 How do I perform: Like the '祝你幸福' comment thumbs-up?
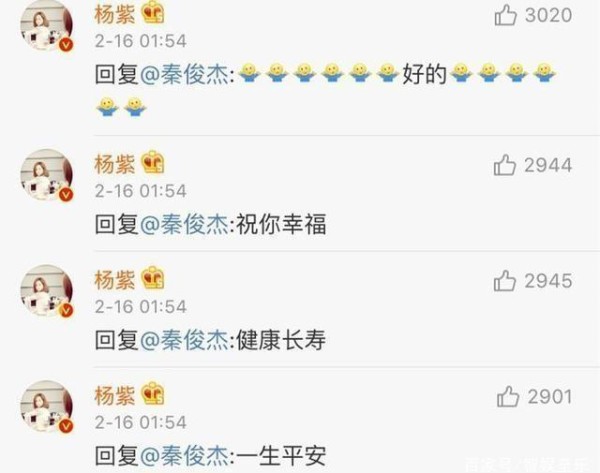pos(505,165)
